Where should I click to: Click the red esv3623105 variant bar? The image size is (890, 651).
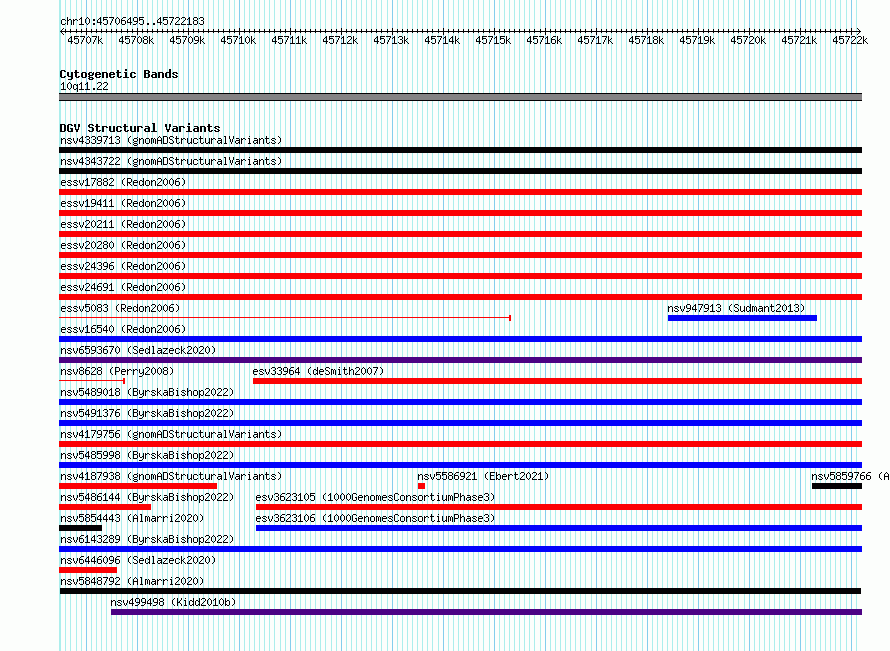tap(559, 507)
